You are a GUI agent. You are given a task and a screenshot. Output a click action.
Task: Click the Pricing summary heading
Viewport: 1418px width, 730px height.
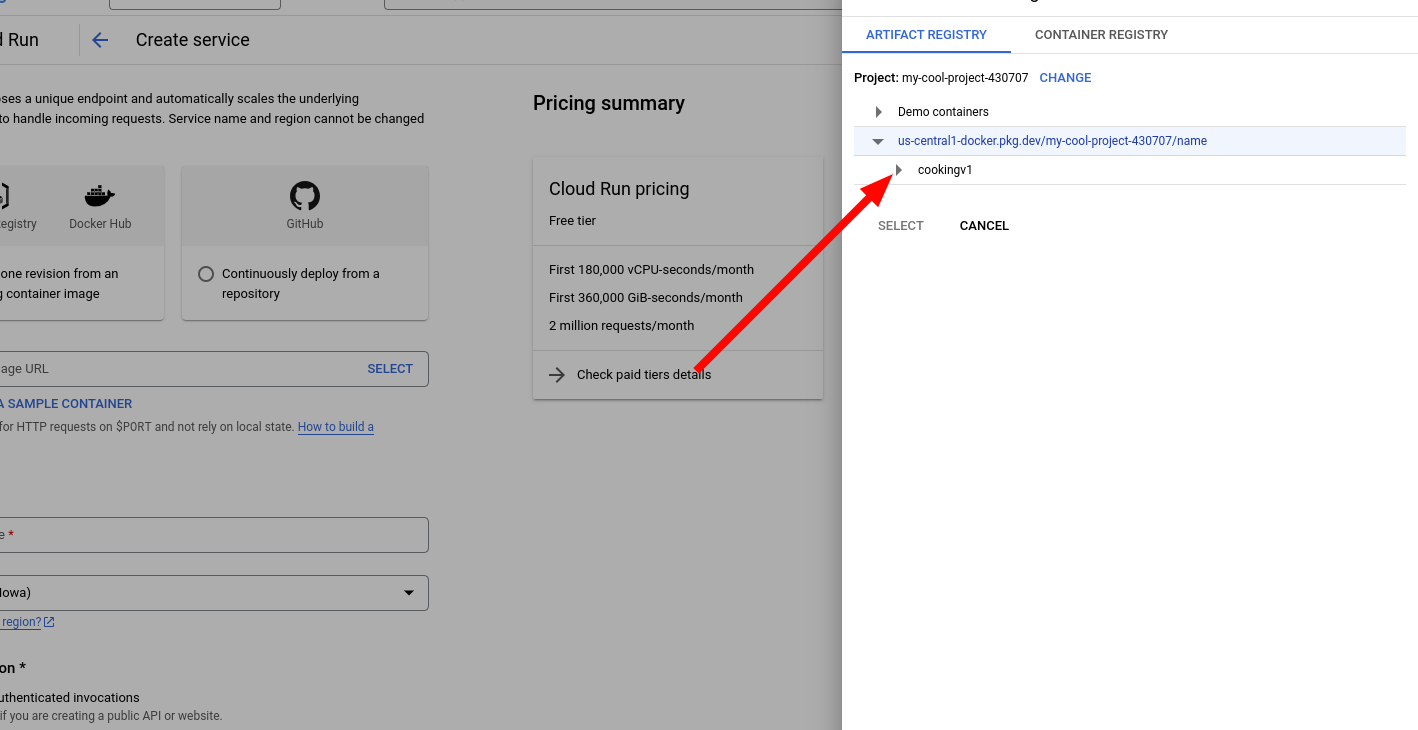[609, 103]
